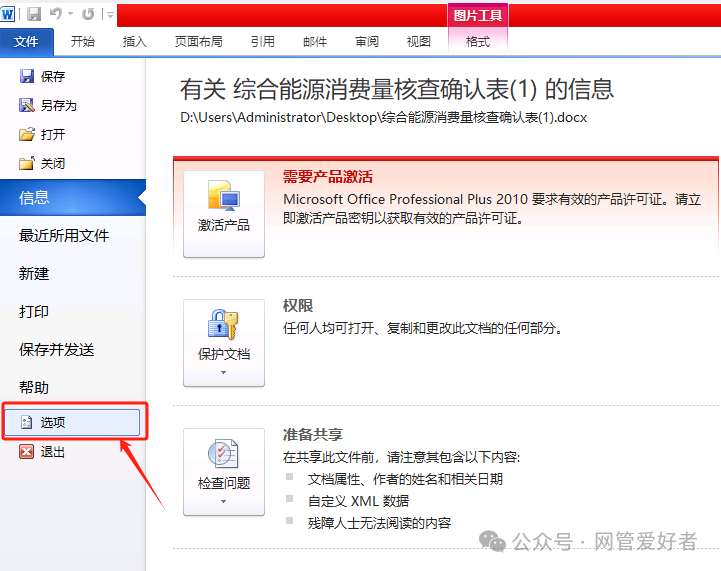The height and width of the screenshot is (571, 721).
Task: Click the 图片工具 contextual tab header
Action: tap(478, 16)
